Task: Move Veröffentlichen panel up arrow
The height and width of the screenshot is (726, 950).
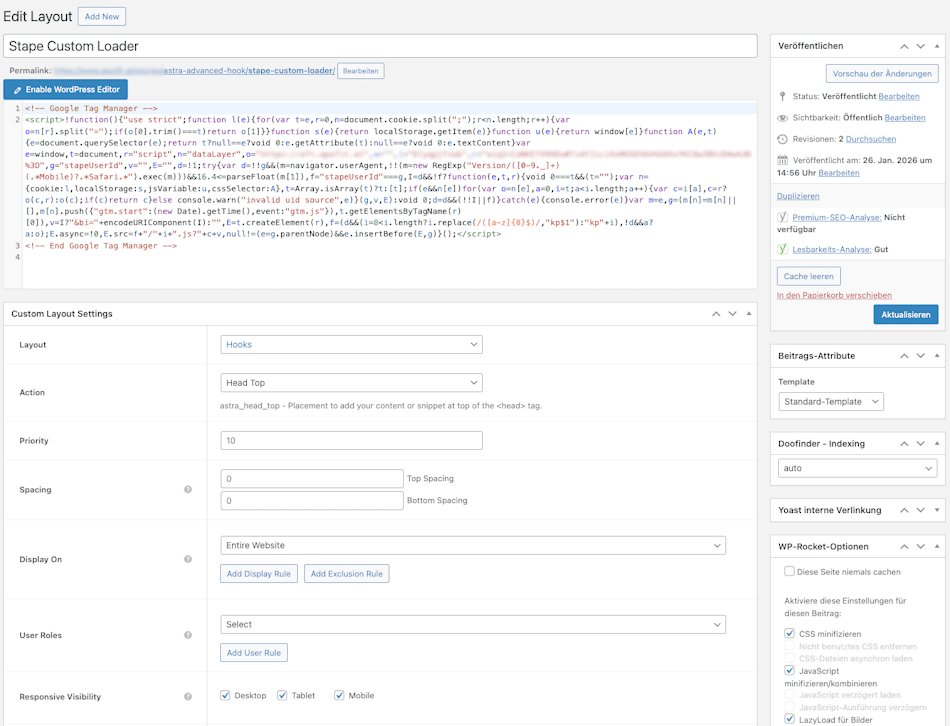Action: coord(904,46)
